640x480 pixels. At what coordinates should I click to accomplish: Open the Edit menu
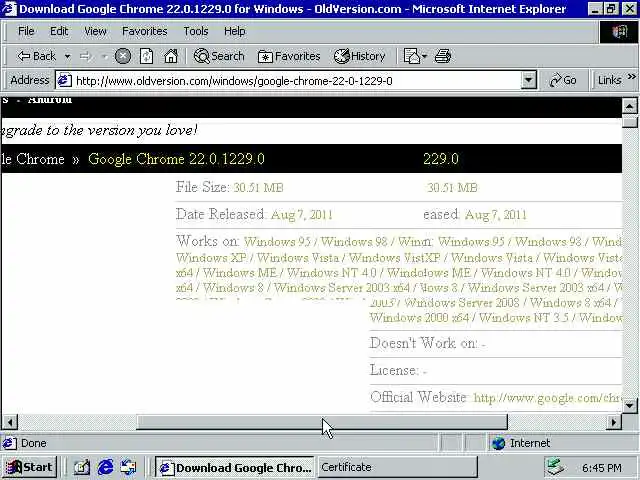(x=59, y=31)
